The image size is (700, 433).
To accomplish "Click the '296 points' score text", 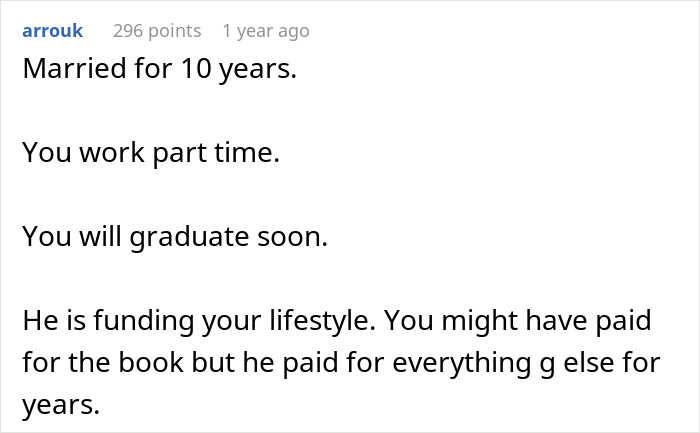I will 157,31.
